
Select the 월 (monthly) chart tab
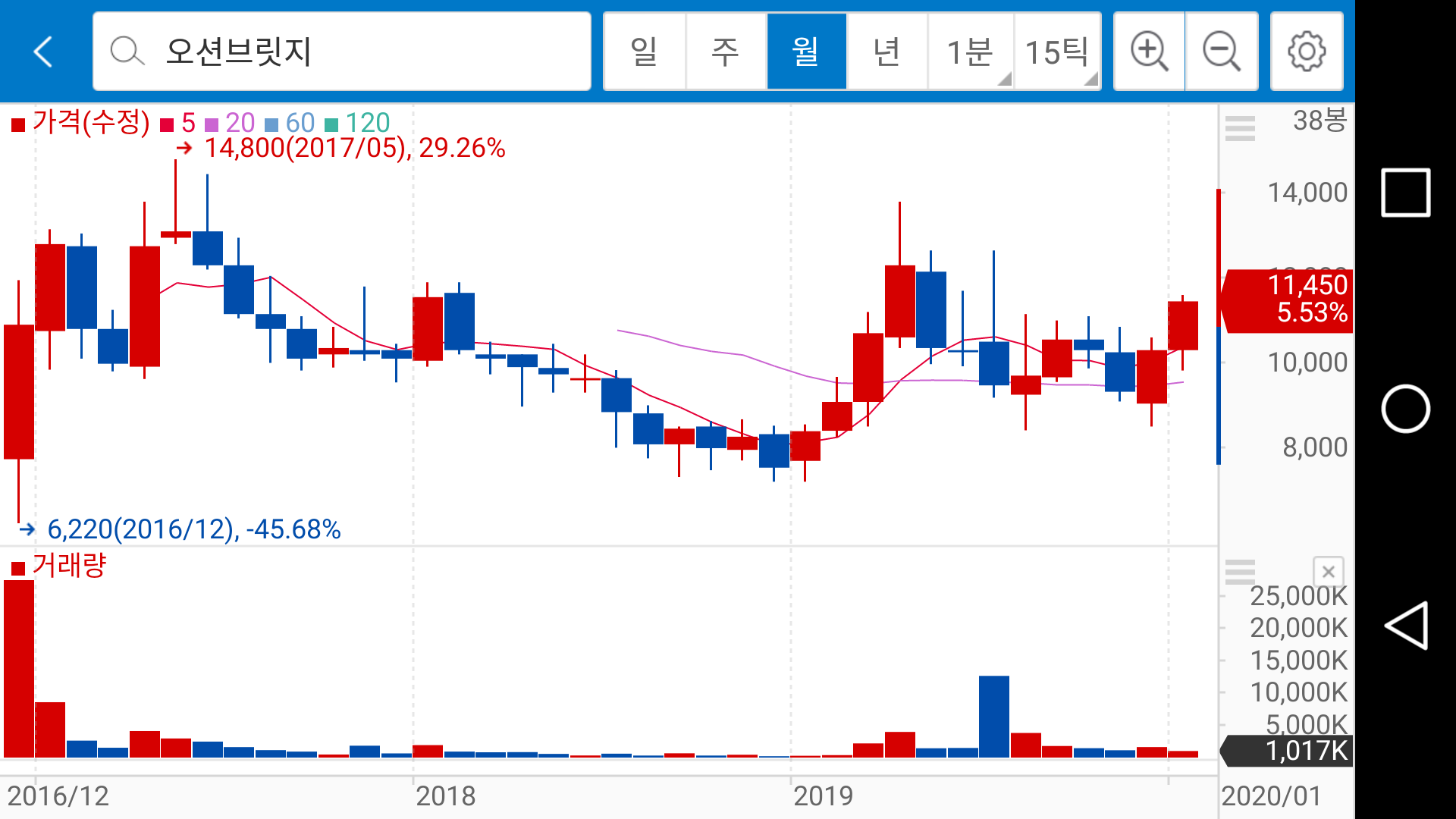coord(806,52)
